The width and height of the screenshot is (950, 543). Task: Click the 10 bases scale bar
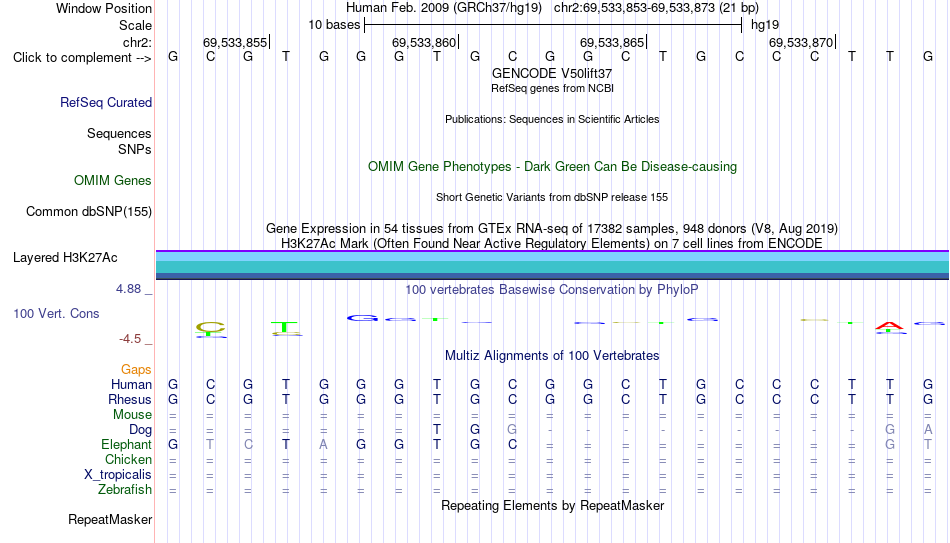click(553, 25)
